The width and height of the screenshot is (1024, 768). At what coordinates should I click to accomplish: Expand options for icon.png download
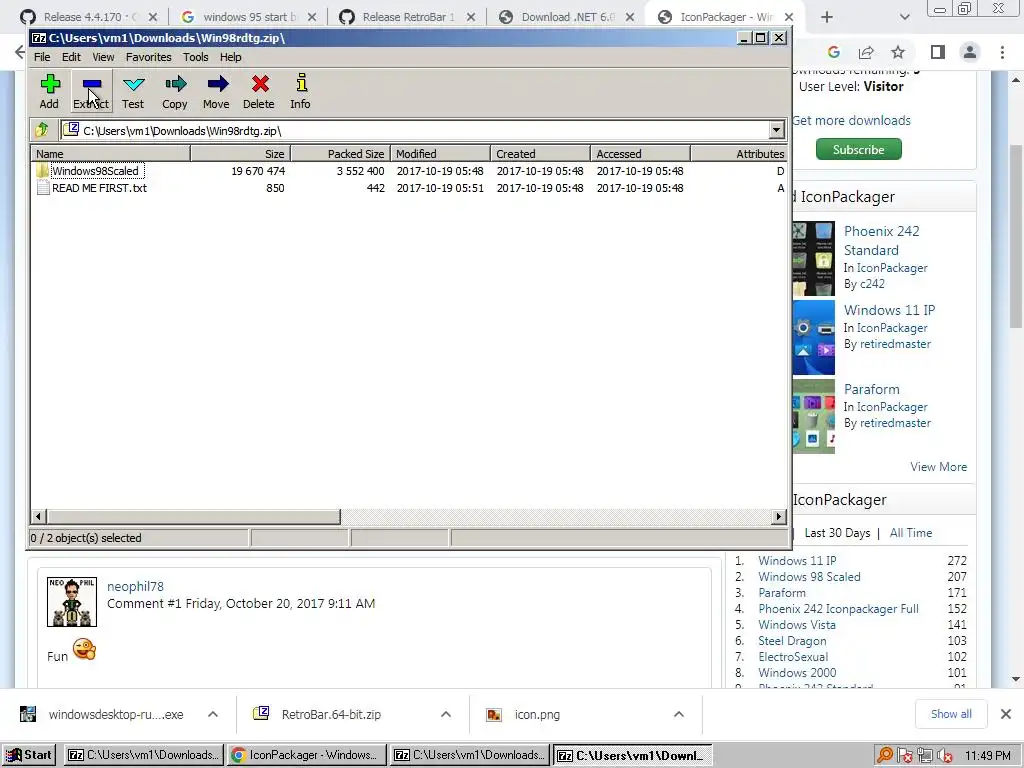679,714
